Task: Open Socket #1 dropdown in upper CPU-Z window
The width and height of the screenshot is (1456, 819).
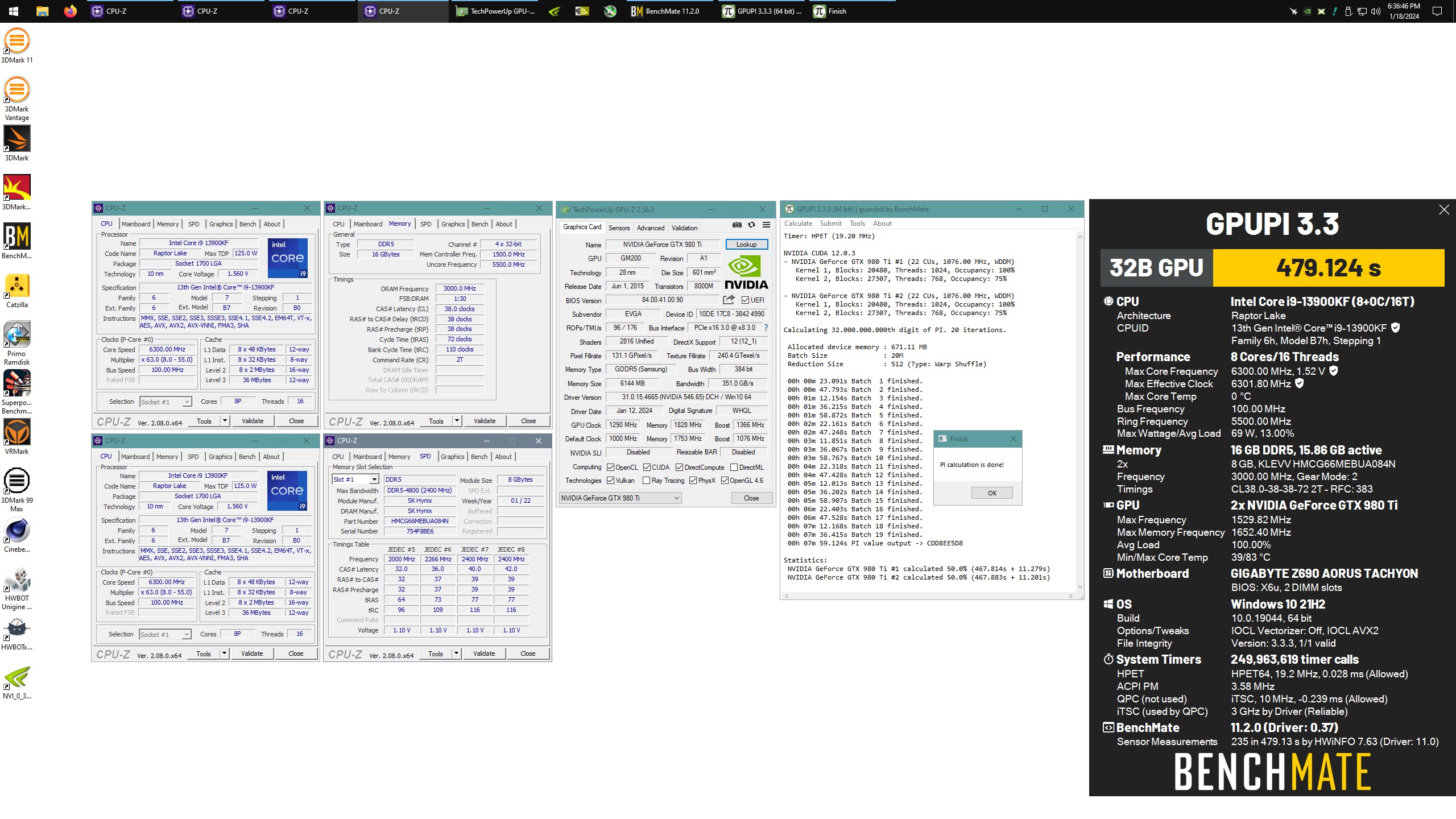Action: [166, 402]
